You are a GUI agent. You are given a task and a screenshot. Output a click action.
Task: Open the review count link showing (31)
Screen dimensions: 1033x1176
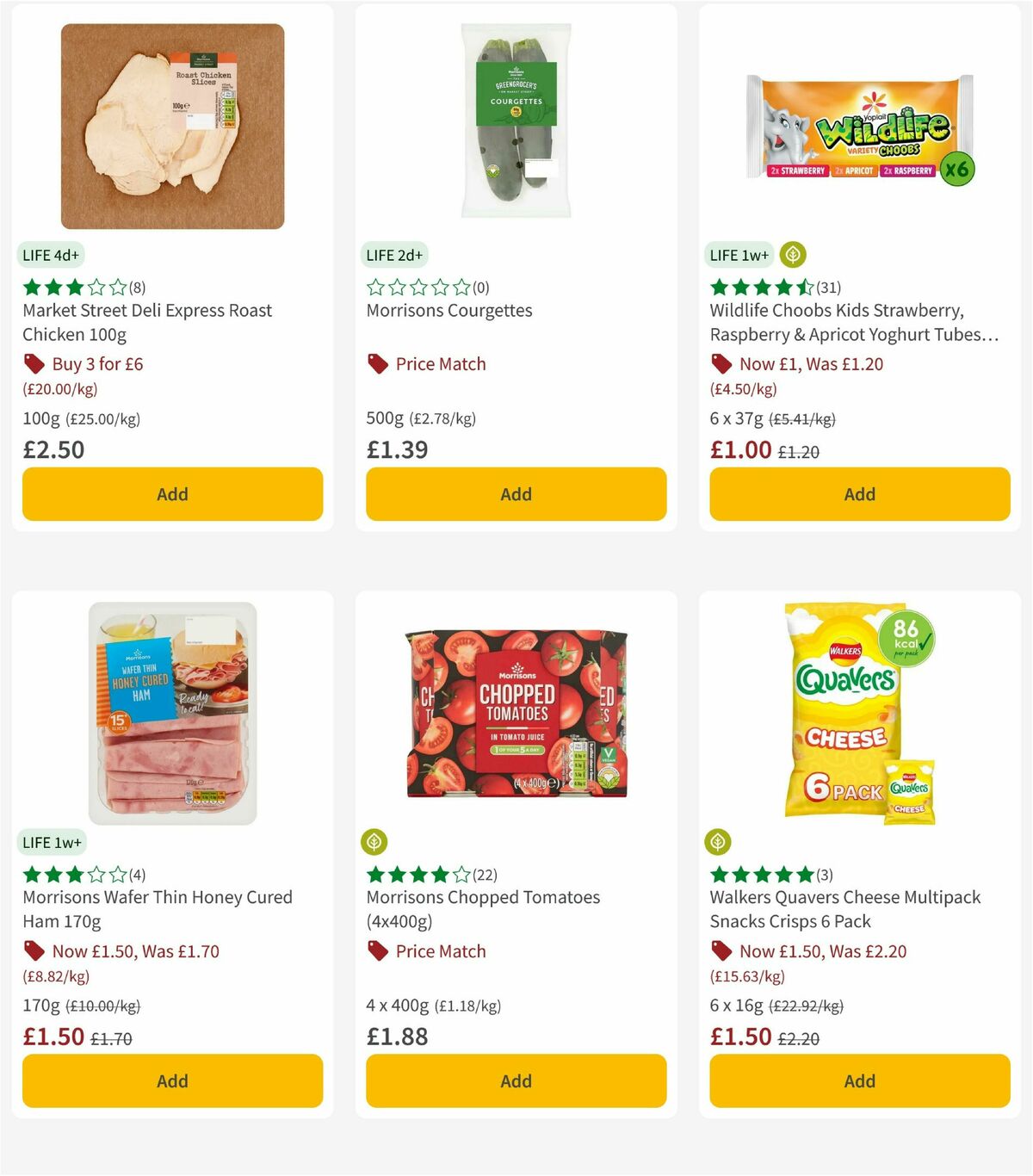(827, 287)
